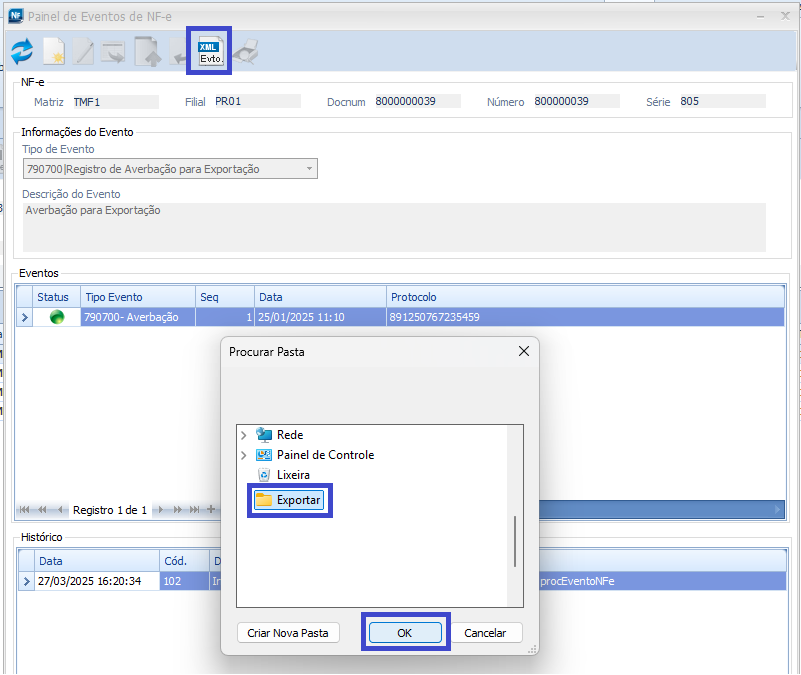This screenshot has height=675, width=801.
Task: Click the Tipo Evento column header
Action: 138,297
